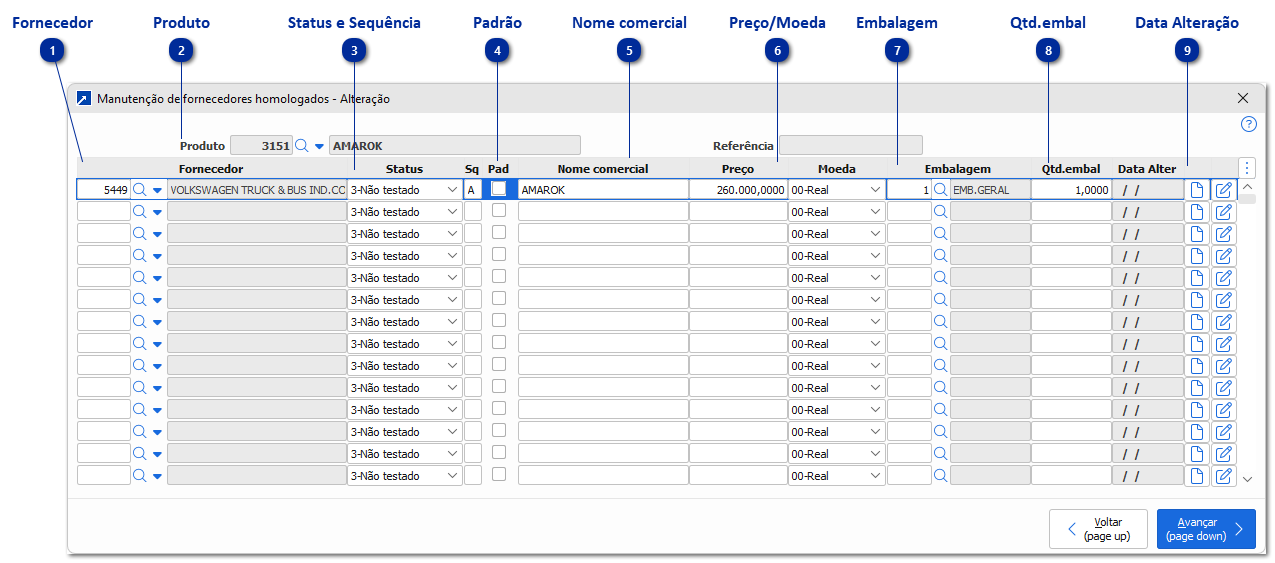Click the Nome comercial field containing AMAROK
Image resolution: width=1275 pixels, height=563 pixels.
tap(602, 189)
